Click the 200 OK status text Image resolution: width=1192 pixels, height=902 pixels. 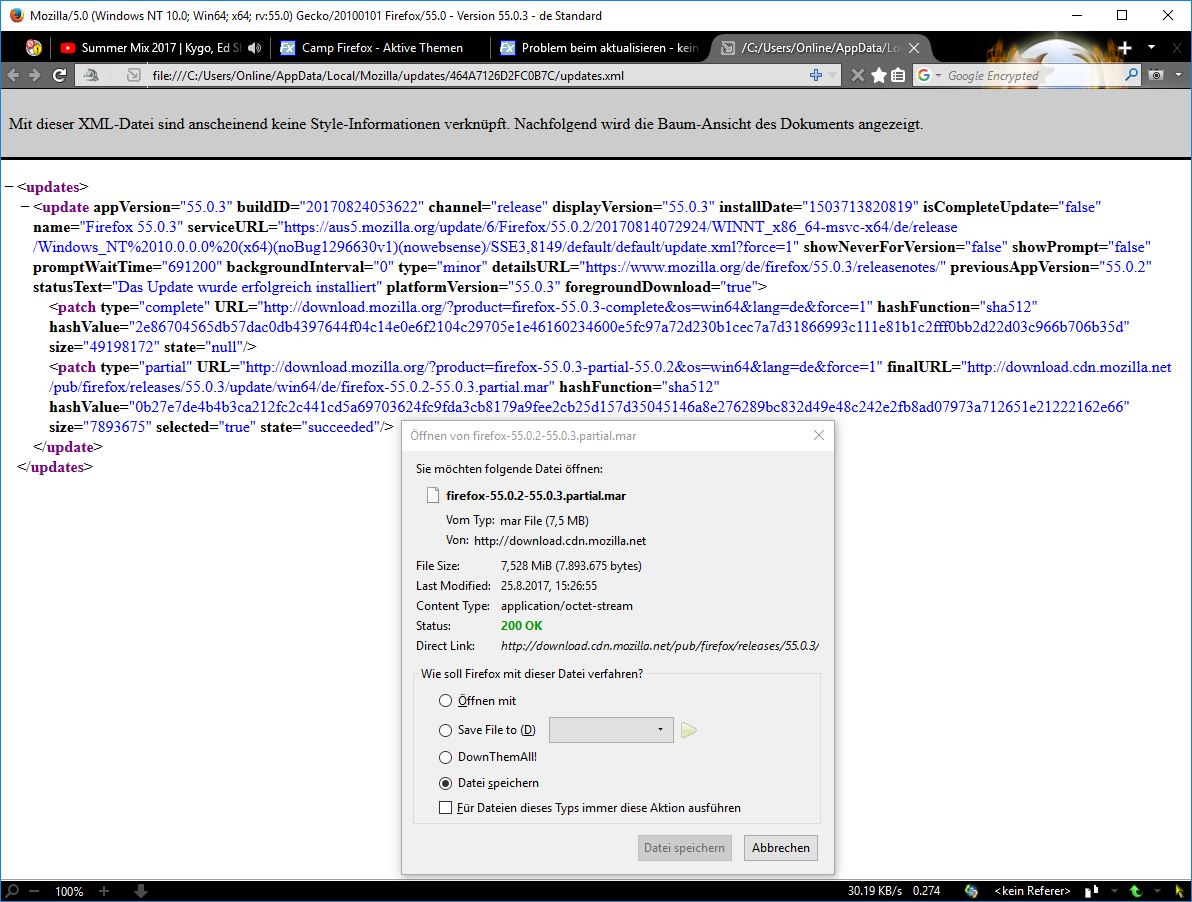pos(522,626)
